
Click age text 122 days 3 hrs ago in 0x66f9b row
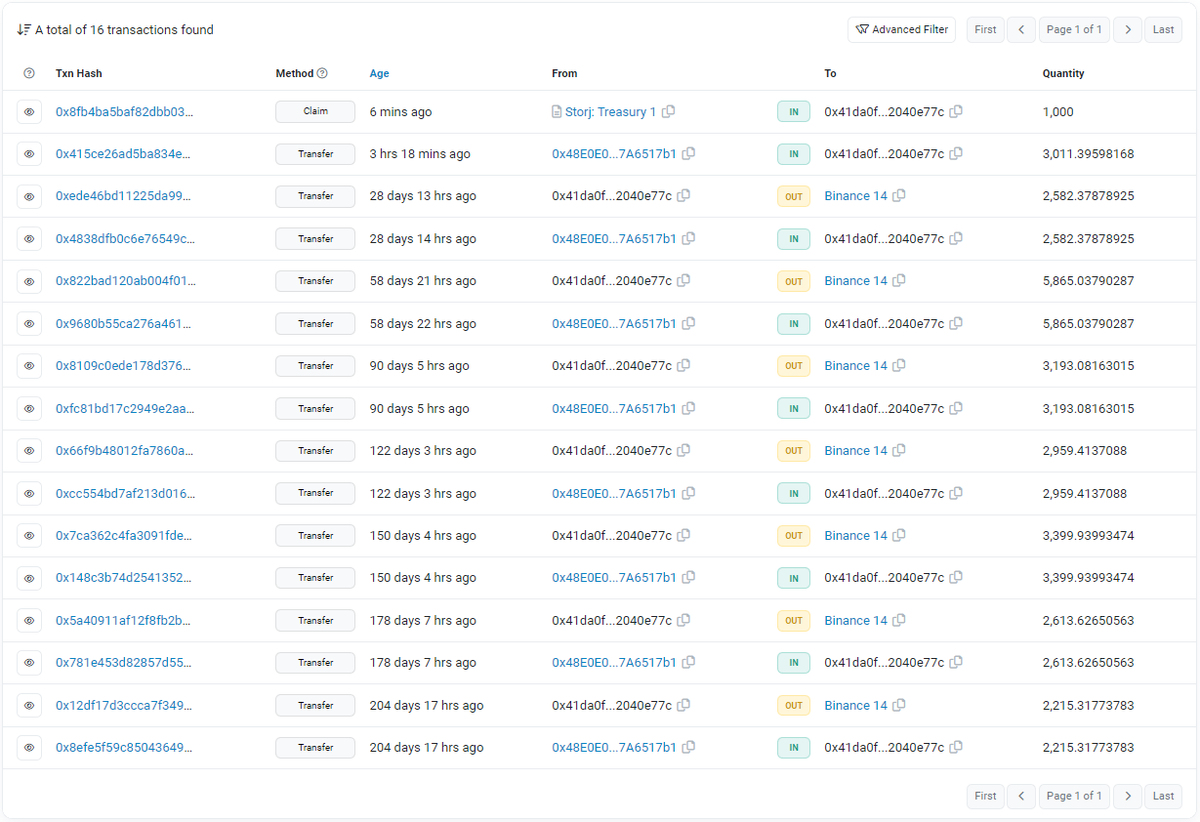coord(423,451)
